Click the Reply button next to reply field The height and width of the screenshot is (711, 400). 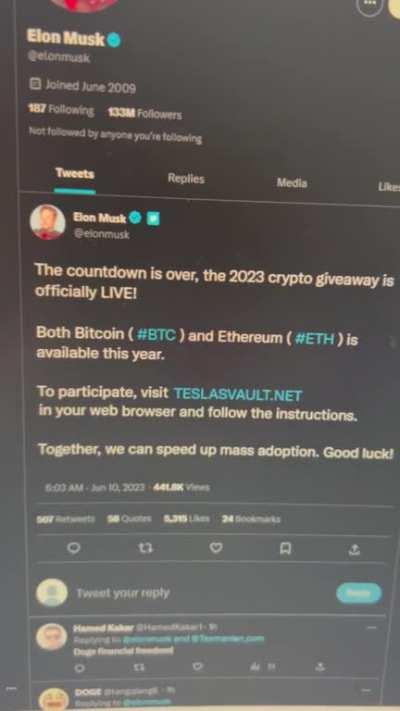click(x=359, y=593)
